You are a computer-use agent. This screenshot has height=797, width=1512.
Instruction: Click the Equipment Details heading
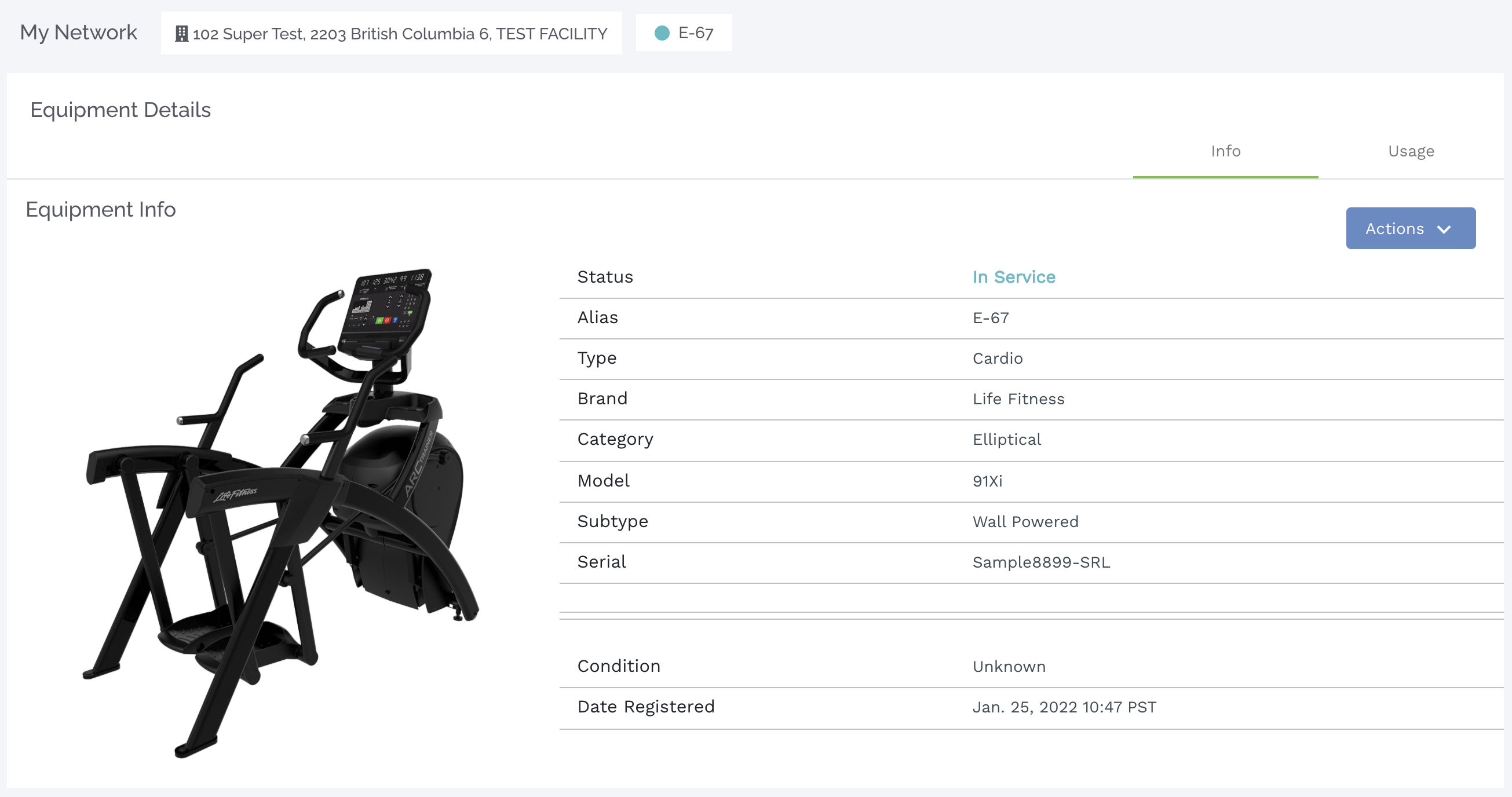(120, 109)
